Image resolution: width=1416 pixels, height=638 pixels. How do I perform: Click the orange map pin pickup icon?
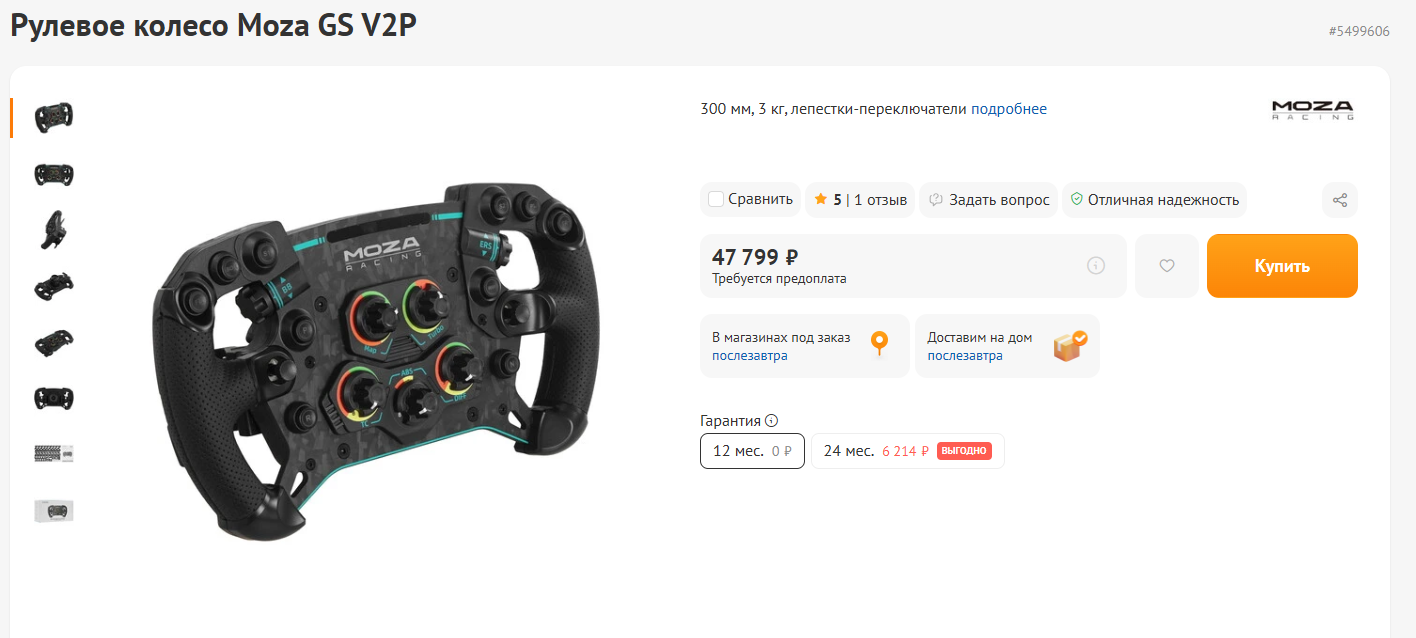point(879,344)
